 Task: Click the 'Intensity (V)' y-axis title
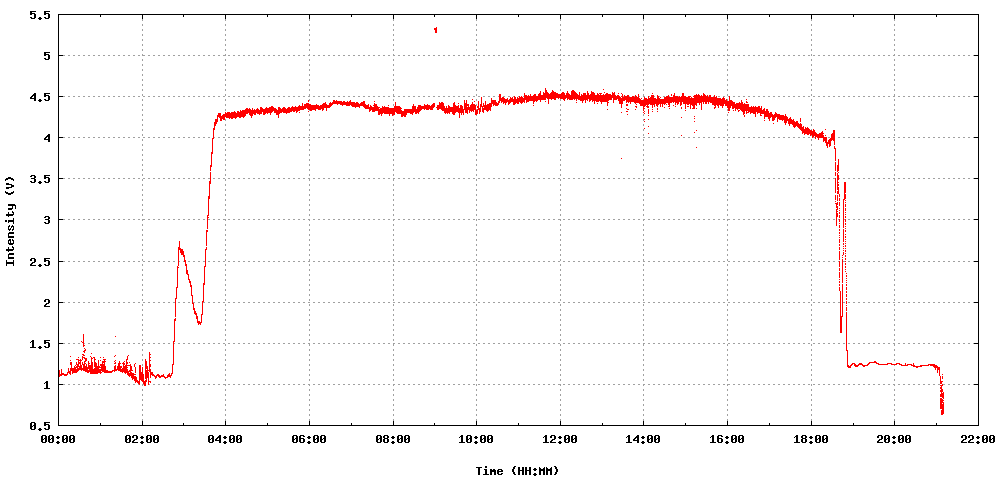(x=10, y=222)
